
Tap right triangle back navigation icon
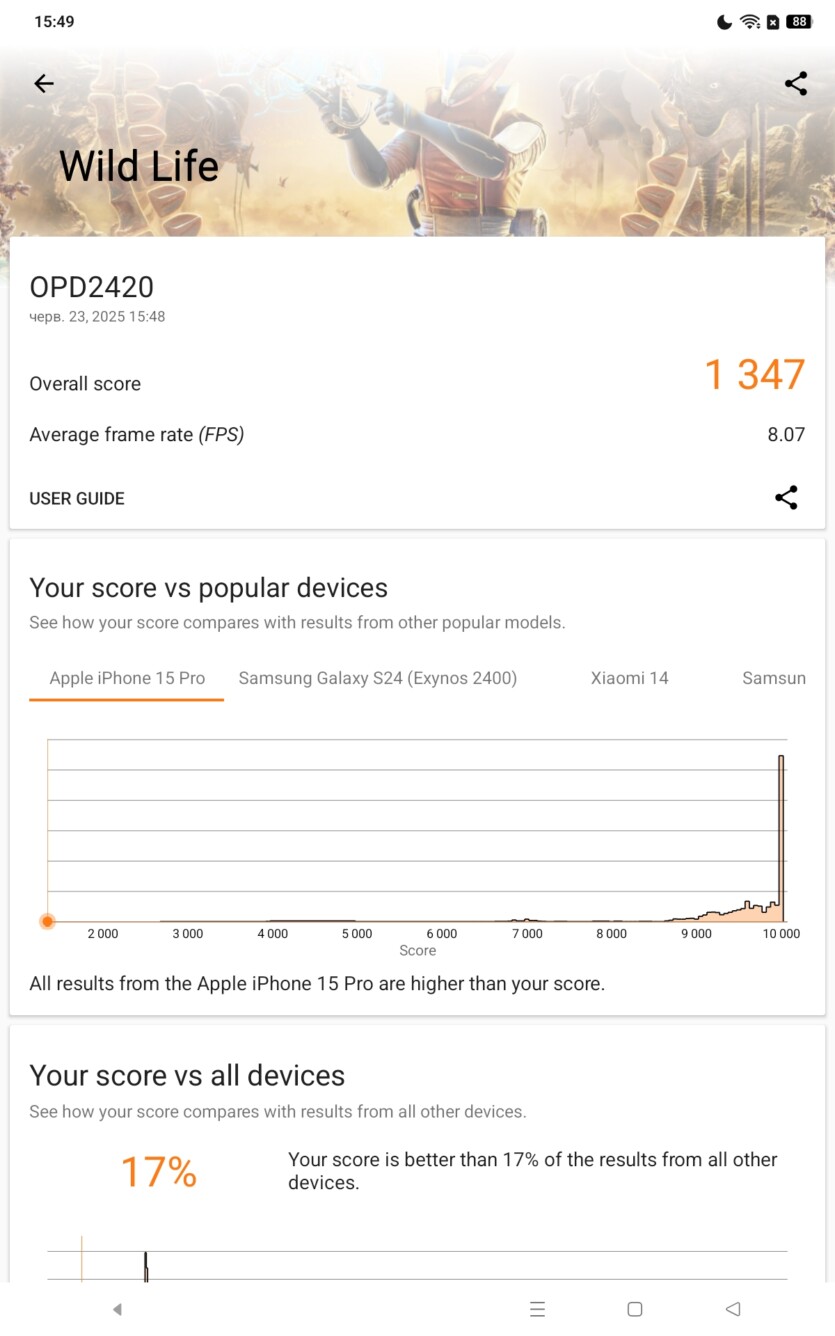coord(732,1309)
